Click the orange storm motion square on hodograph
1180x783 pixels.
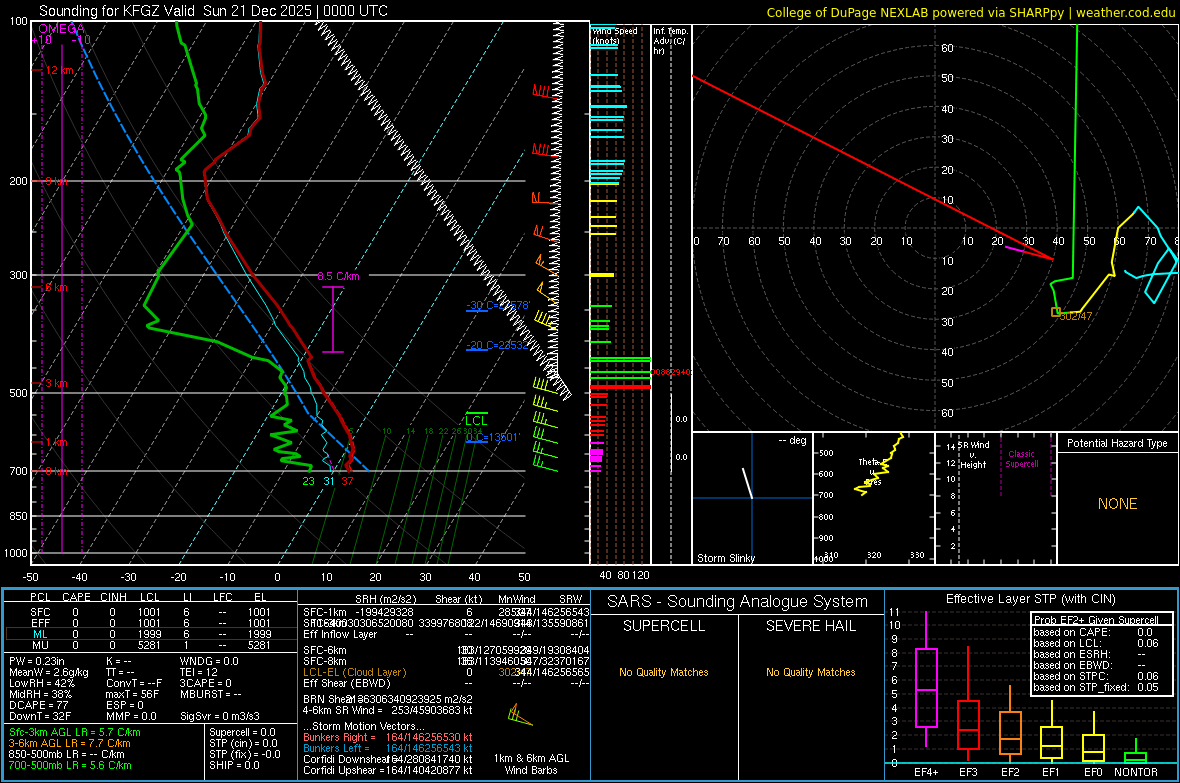[1056, 312]
